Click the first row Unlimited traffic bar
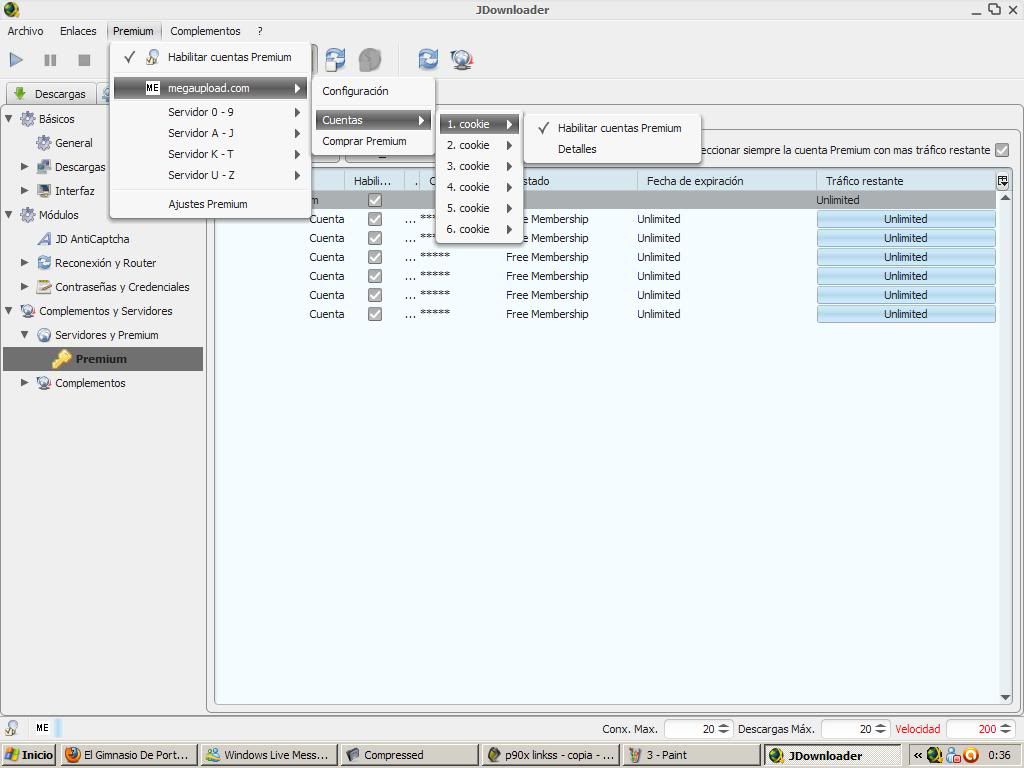Viewport: 1024px width, 768px height. click(x=906, y=219)
